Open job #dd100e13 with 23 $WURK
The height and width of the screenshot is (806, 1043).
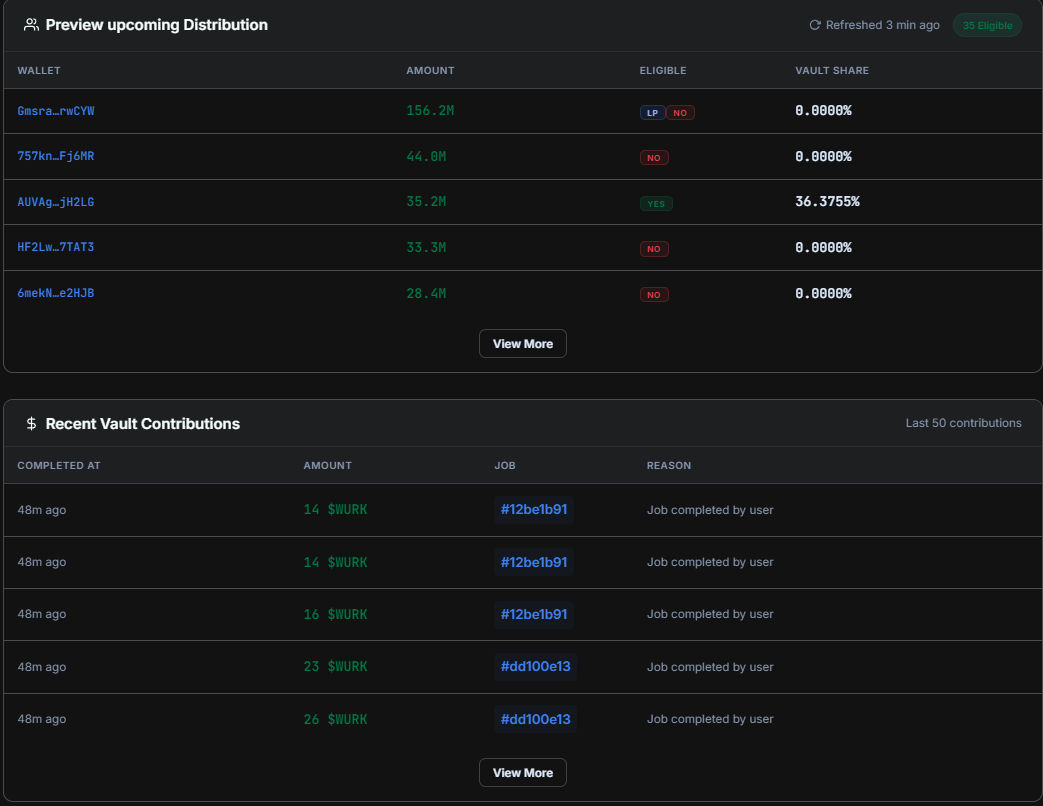click(x=535, y=666)
